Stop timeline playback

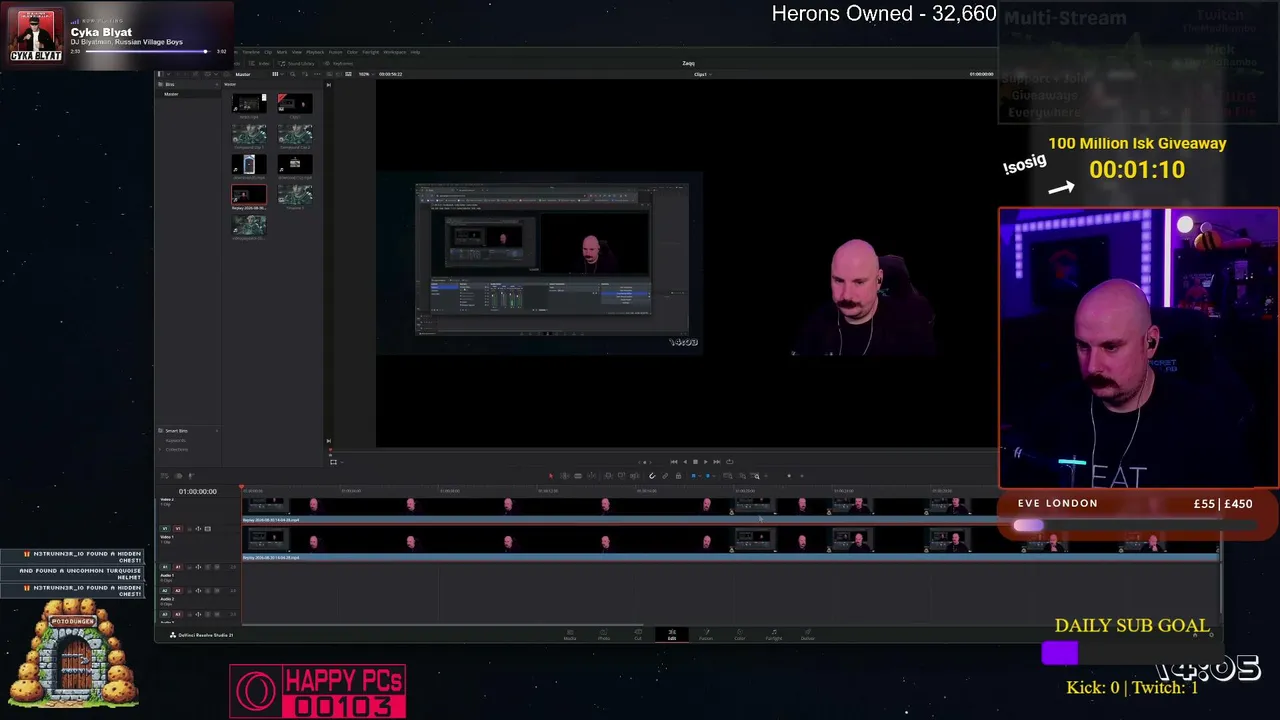[x=695, y=462]
